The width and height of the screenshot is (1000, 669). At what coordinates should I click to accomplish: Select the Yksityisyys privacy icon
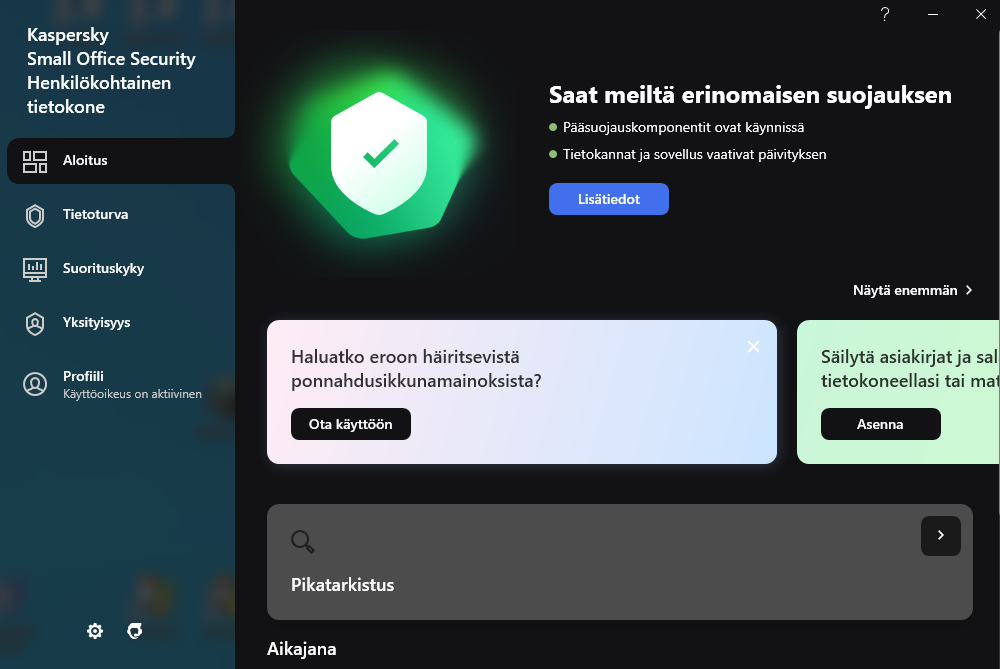point(35,323)
